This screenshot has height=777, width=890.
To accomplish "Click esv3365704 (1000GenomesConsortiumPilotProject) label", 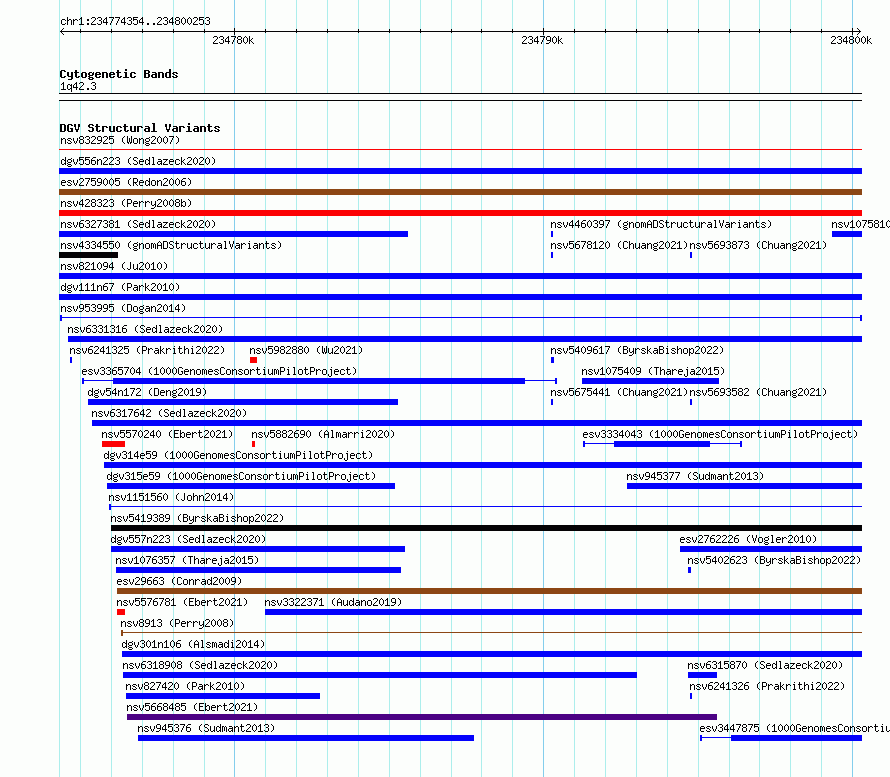I will click(219, 371).
